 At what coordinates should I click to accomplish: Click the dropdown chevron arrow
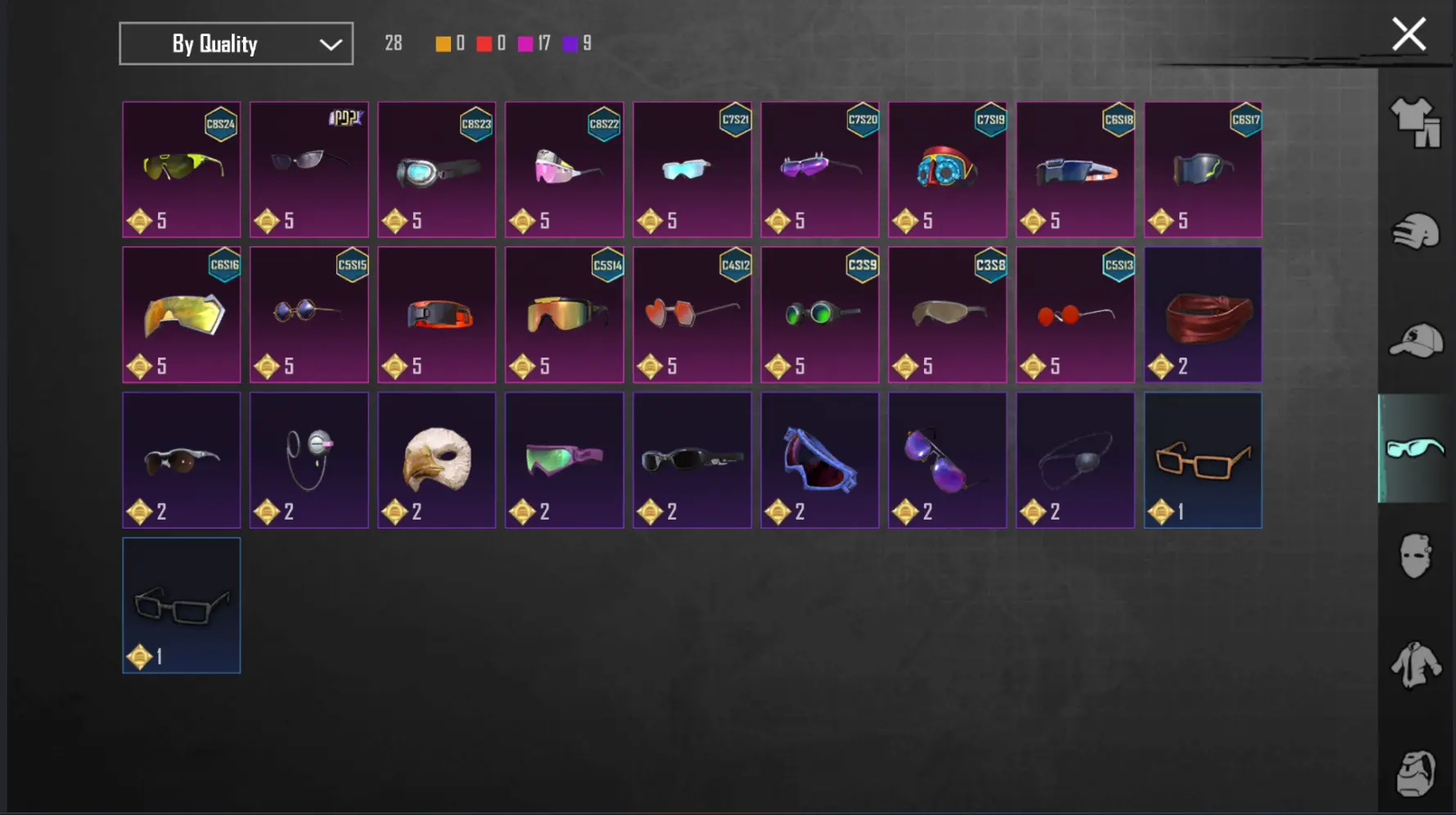tap(331, 44)
